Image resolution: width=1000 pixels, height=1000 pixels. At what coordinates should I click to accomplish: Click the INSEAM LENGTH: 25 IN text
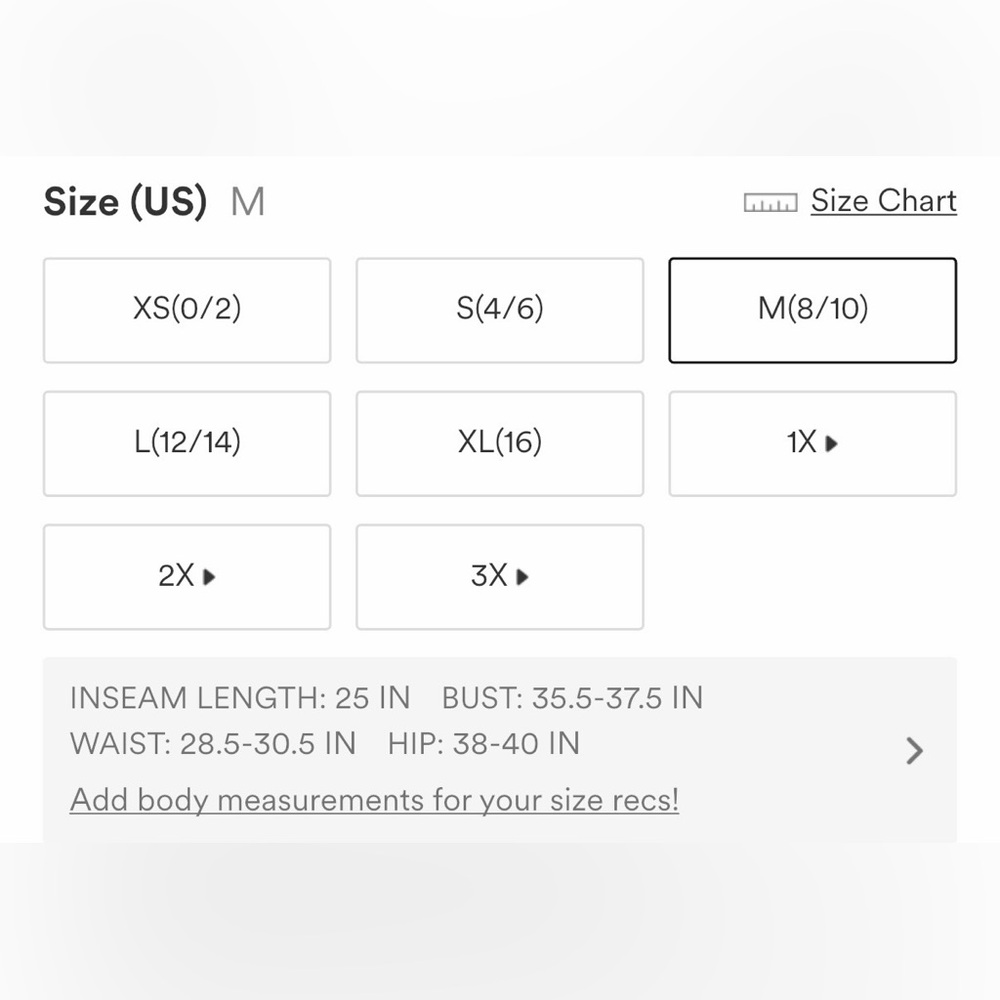240,698
